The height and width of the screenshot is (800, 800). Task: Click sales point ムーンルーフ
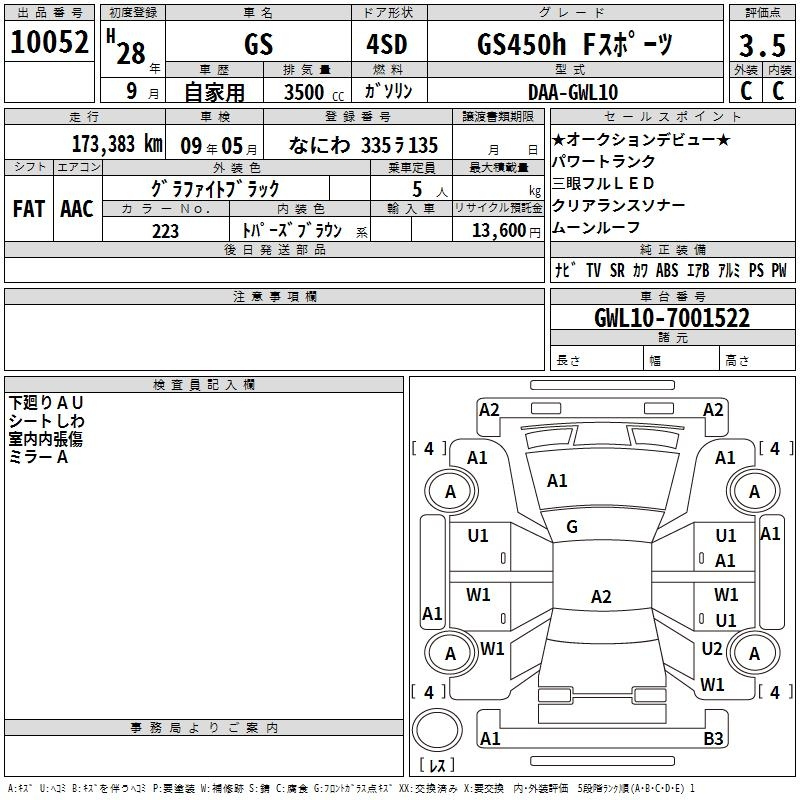point(596,227)
